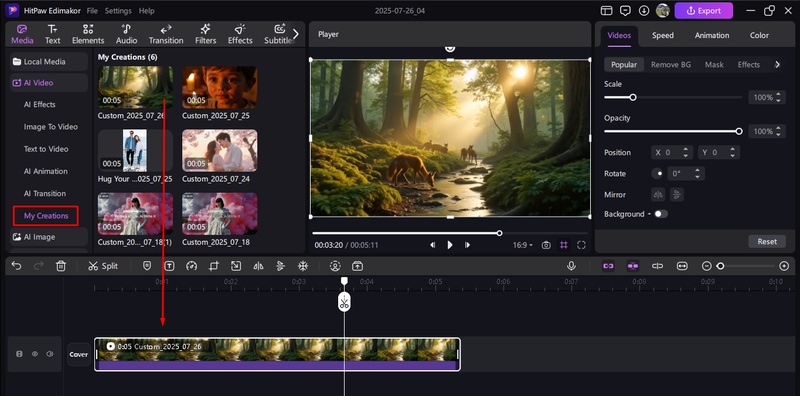Open Image To Video in sidebar
This screenshot has height=396, width=800.
pos(51,127)
